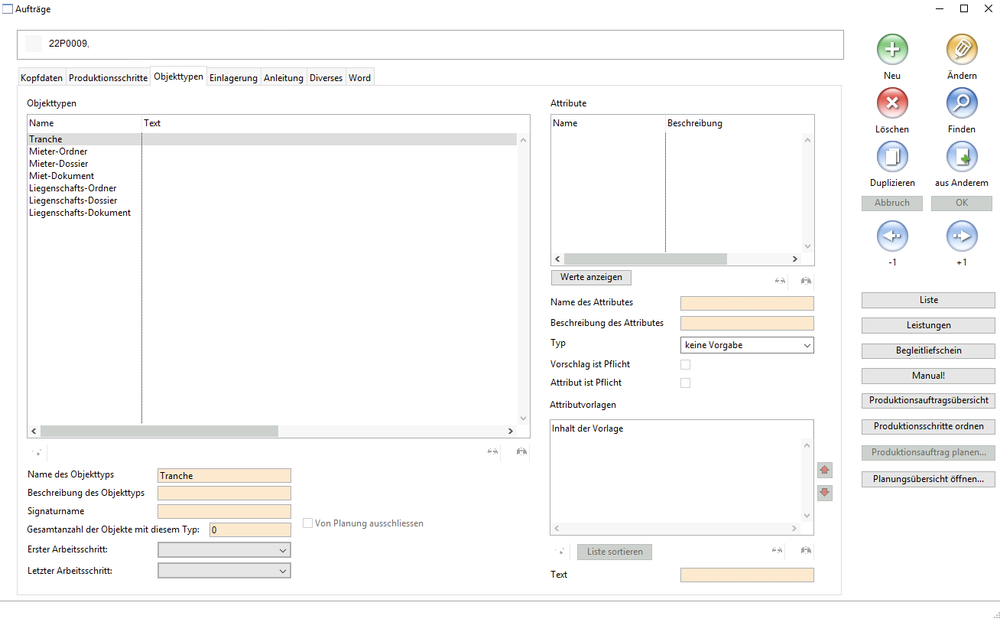Go to previous record with -1 arrow
This screenshot has width=1000, height=619.
(892, 236)
